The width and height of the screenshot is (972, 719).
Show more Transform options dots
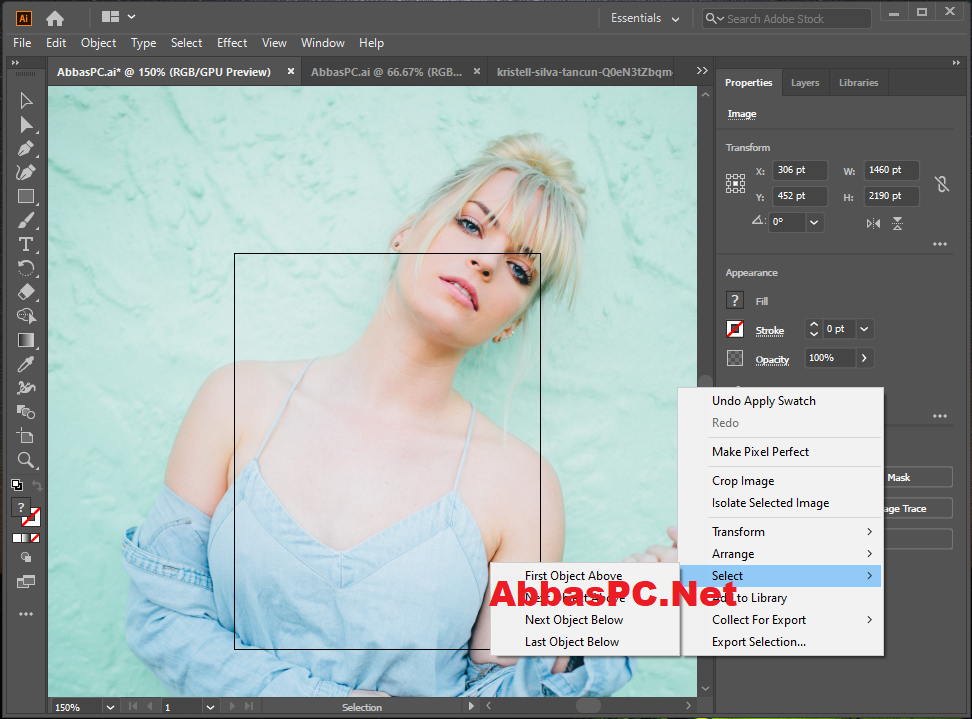pos(940,244)
